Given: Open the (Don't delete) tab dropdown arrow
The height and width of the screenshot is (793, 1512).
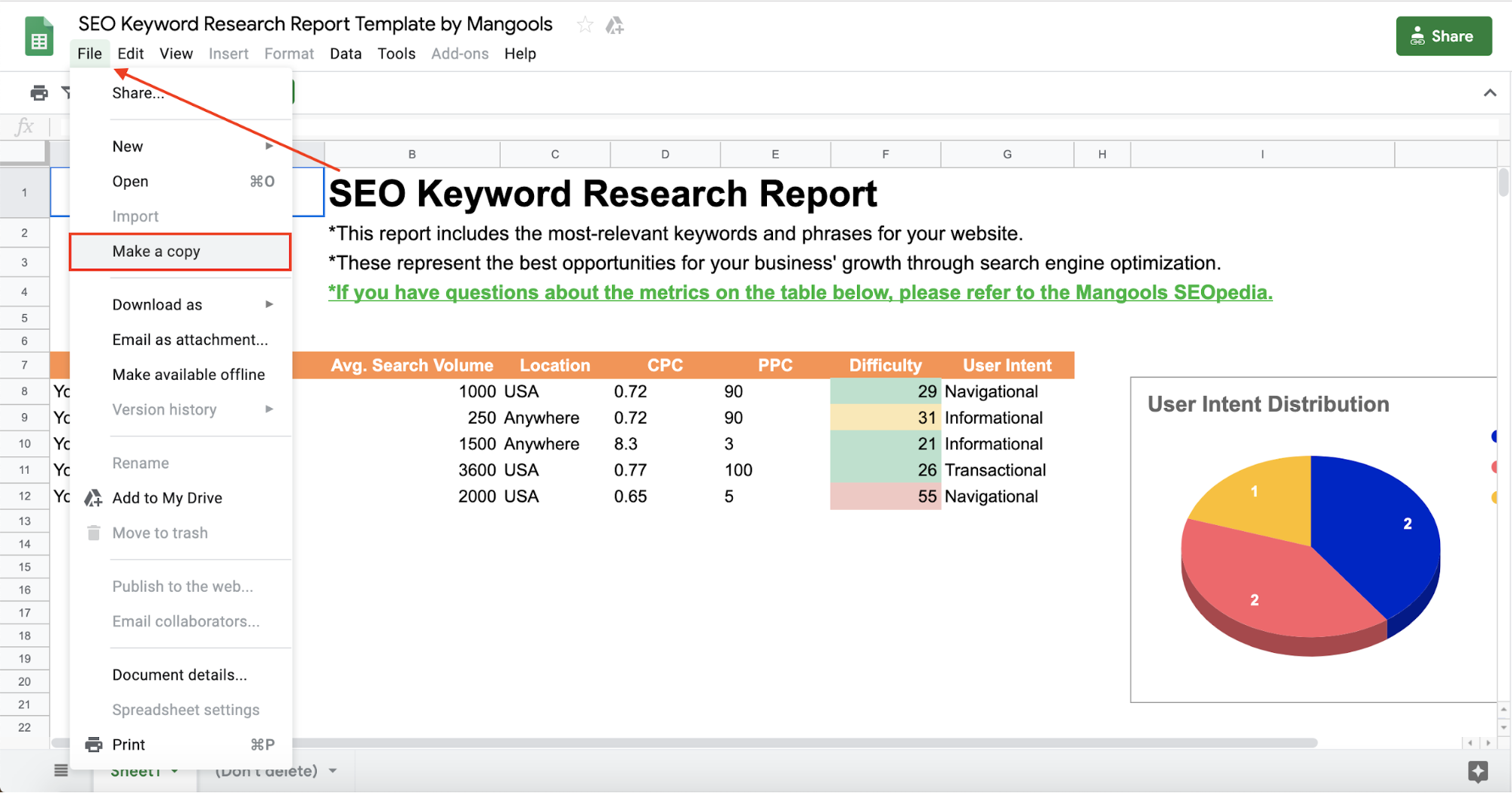Looking at the screenshot, I should coord(333,771).
